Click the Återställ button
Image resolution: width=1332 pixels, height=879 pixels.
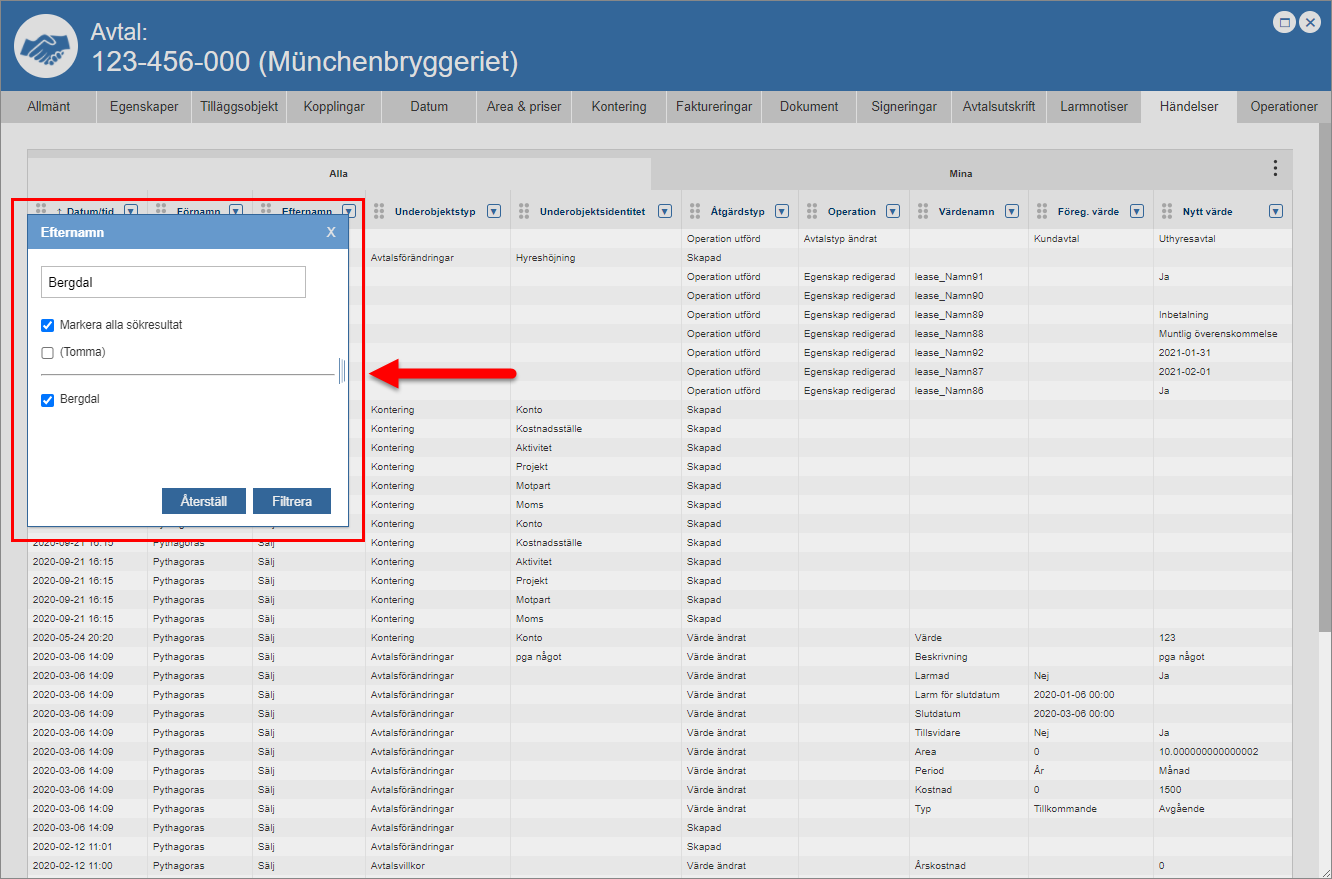pyautogui.click(x=203, y=501)
